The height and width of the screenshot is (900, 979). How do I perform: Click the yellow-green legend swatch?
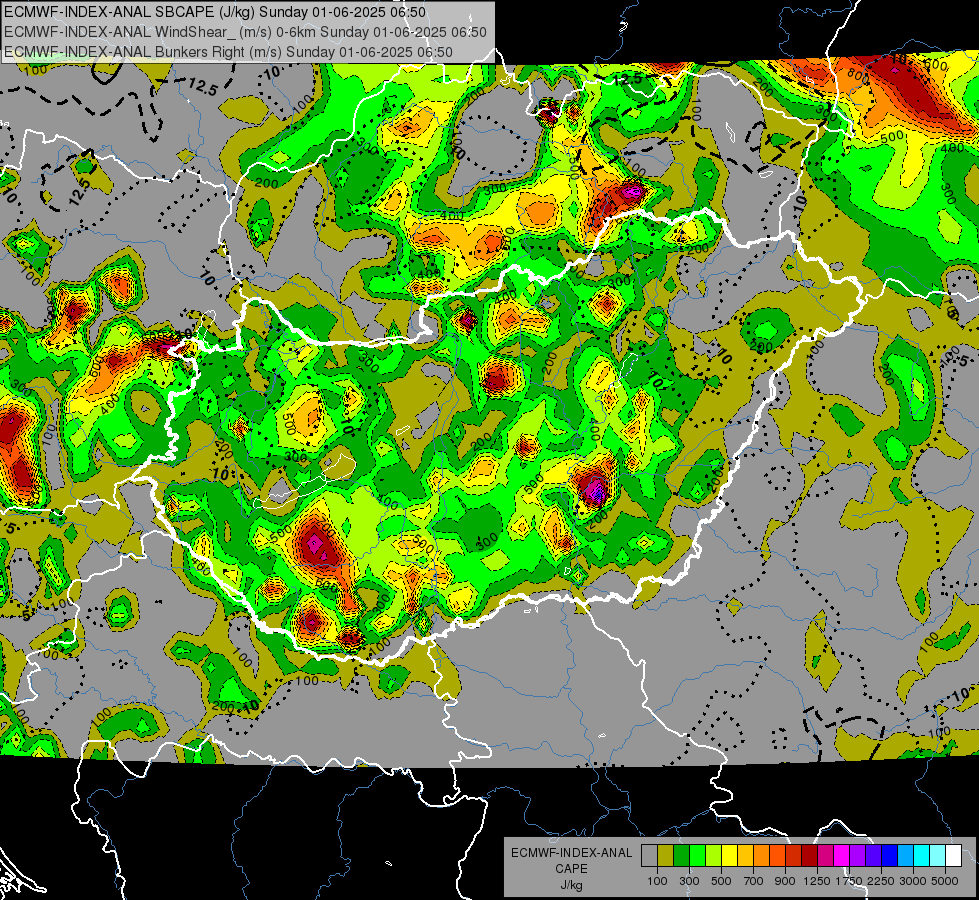coord(714,856)
